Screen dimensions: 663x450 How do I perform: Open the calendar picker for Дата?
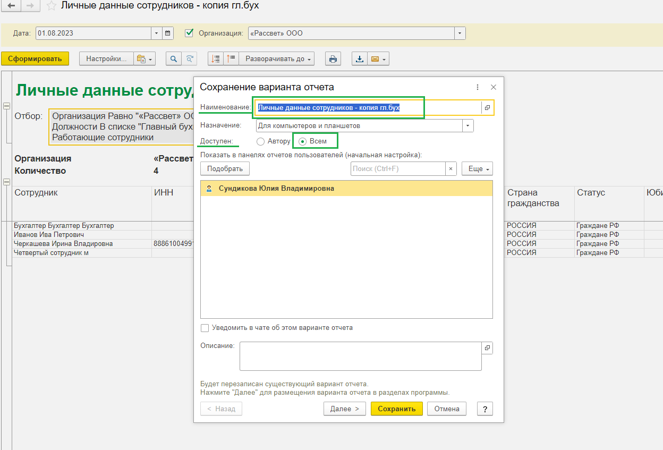tap(168, 33)
